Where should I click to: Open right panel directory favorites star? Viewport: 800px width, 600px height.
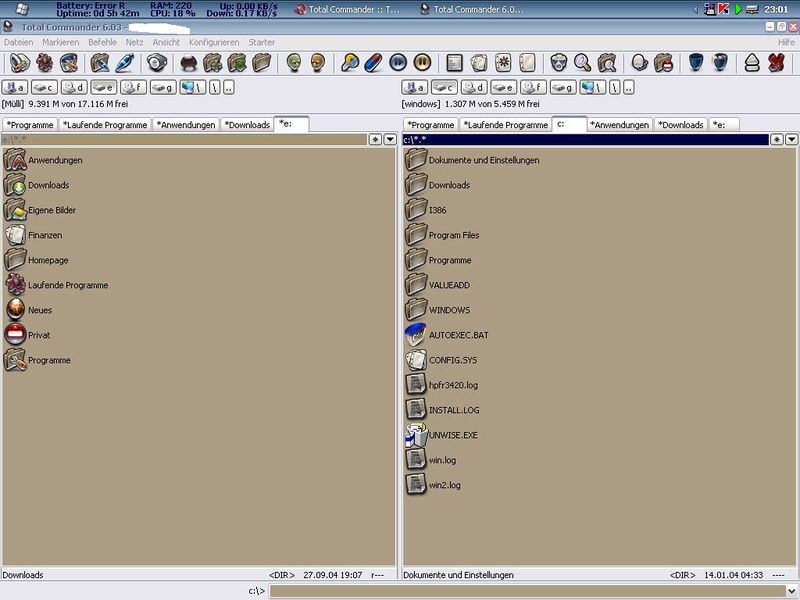(x=777, y=139)
